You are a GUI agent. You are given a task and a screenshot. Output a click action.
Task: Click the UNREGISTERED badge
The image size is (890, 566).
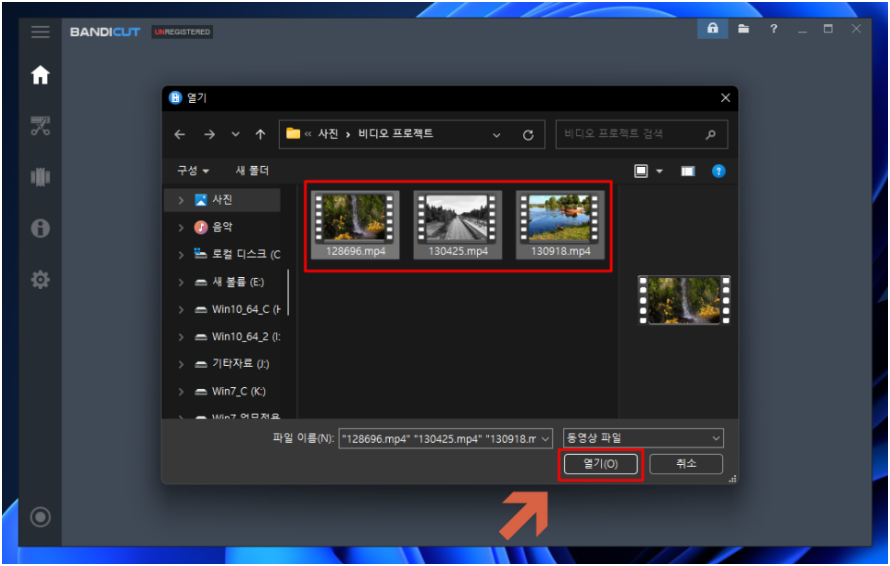coord(182,32)
